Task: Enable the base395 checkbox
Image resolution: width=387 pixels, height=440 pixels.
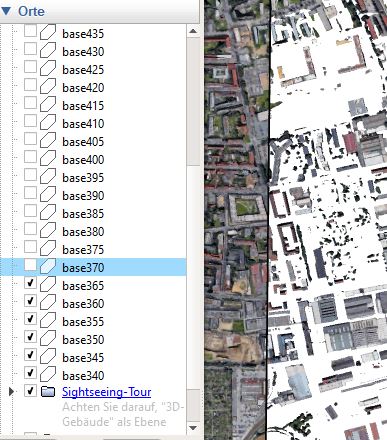Action: tap(30, 175)
